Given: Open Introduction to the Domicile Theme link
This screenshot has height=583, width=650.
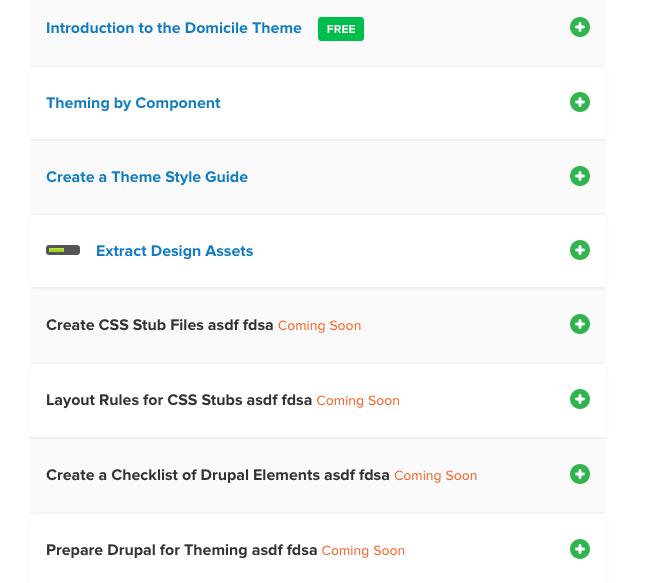Looking at the screenshot, I should click(174, 28).
